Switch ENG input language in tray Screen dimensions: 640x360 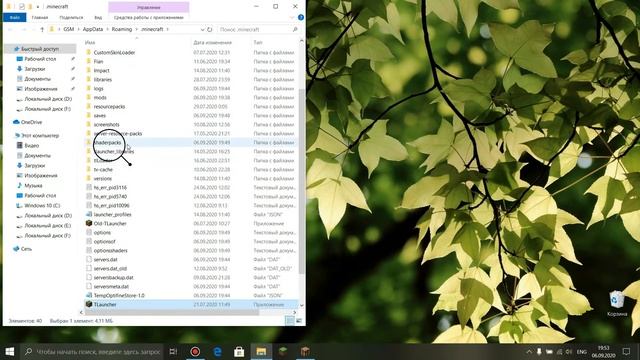[x=582, y=351]
